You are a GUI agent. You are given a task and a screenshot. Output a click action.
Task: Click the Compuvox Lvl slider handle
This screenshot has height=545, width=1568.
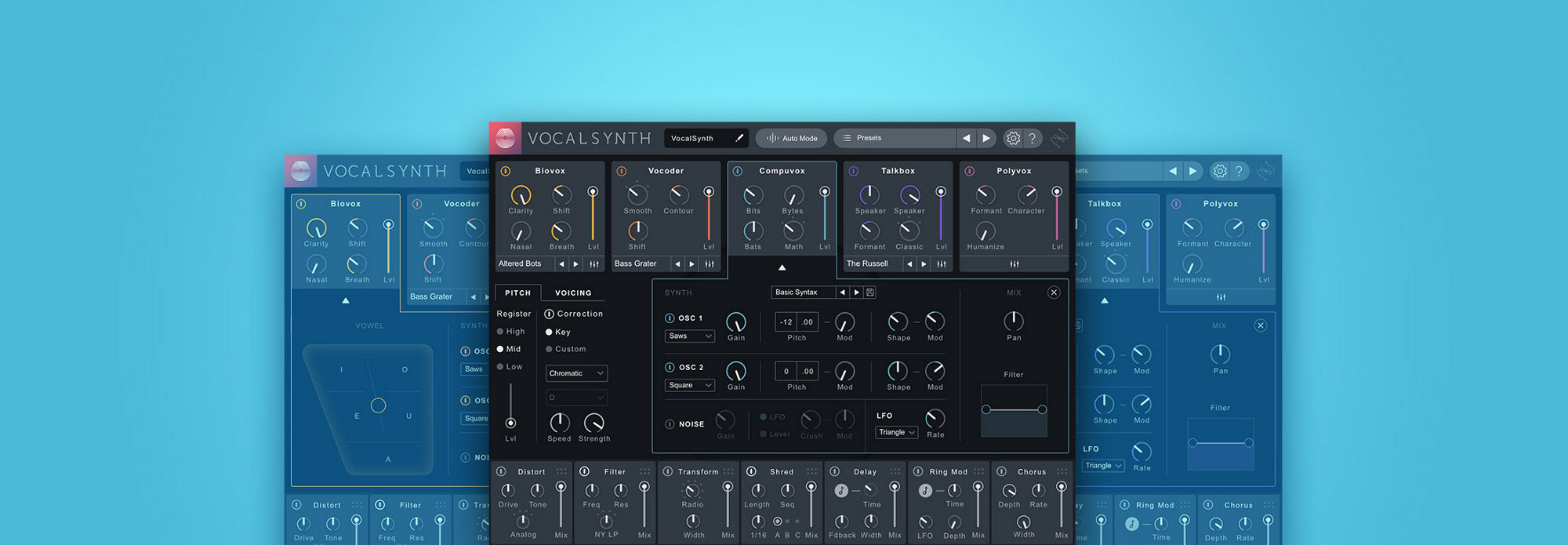[825, 191]
